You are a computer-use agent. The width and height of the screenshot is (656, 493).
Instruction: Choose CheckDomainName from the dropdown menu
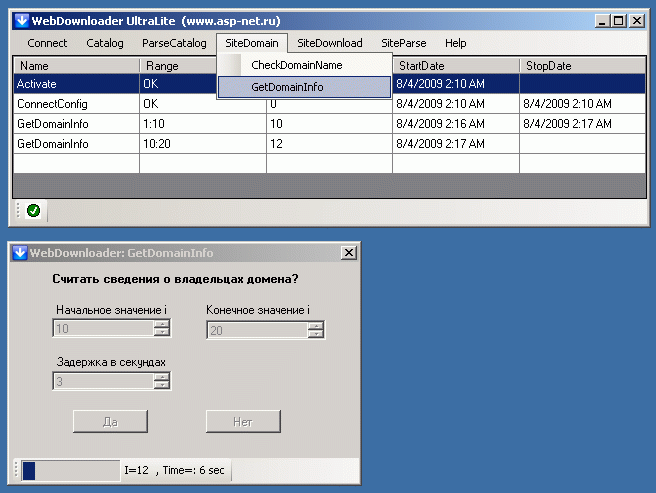point(304,65)
